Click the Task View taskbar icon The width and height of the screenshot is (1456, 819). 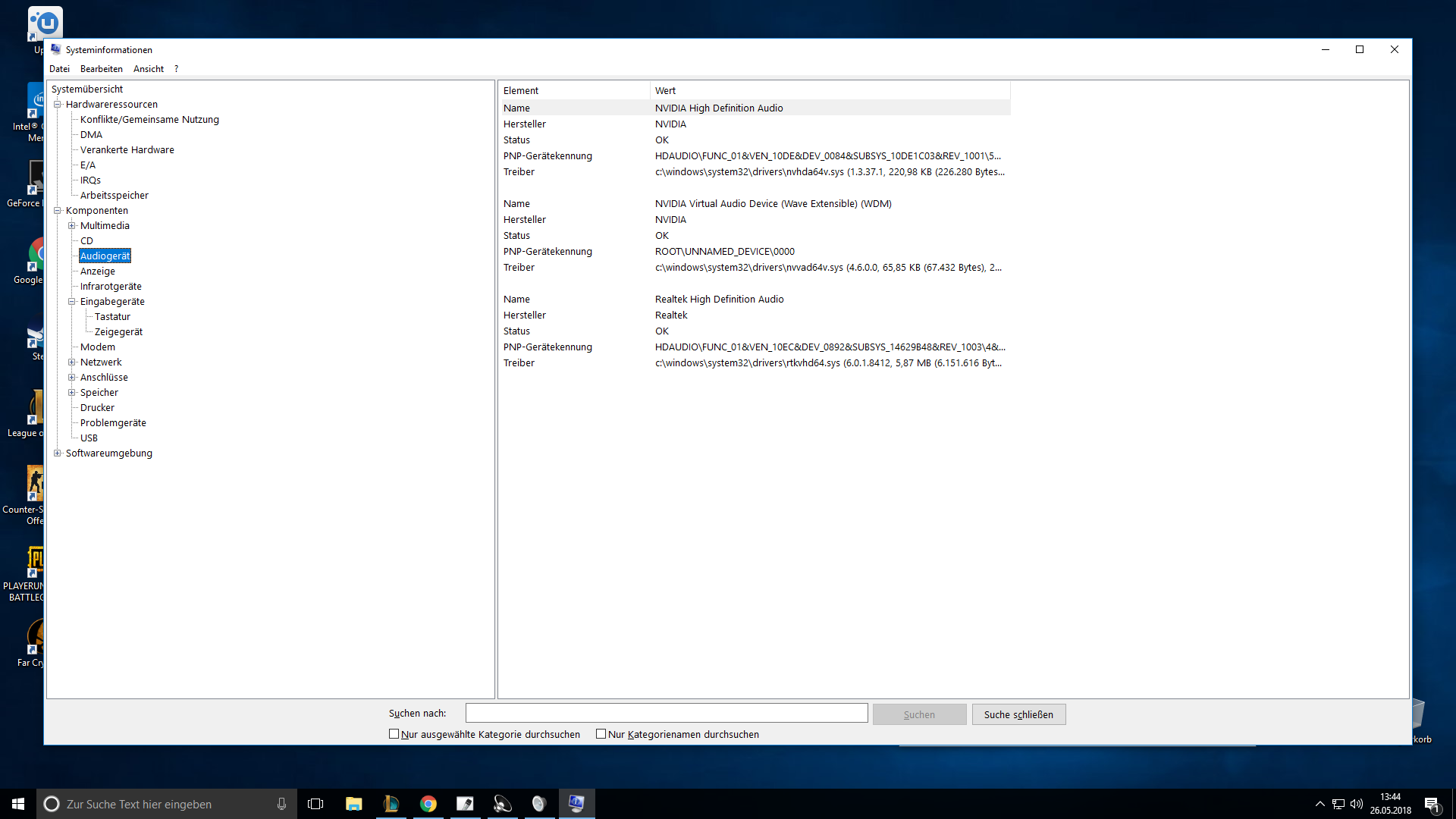[315, 804]
